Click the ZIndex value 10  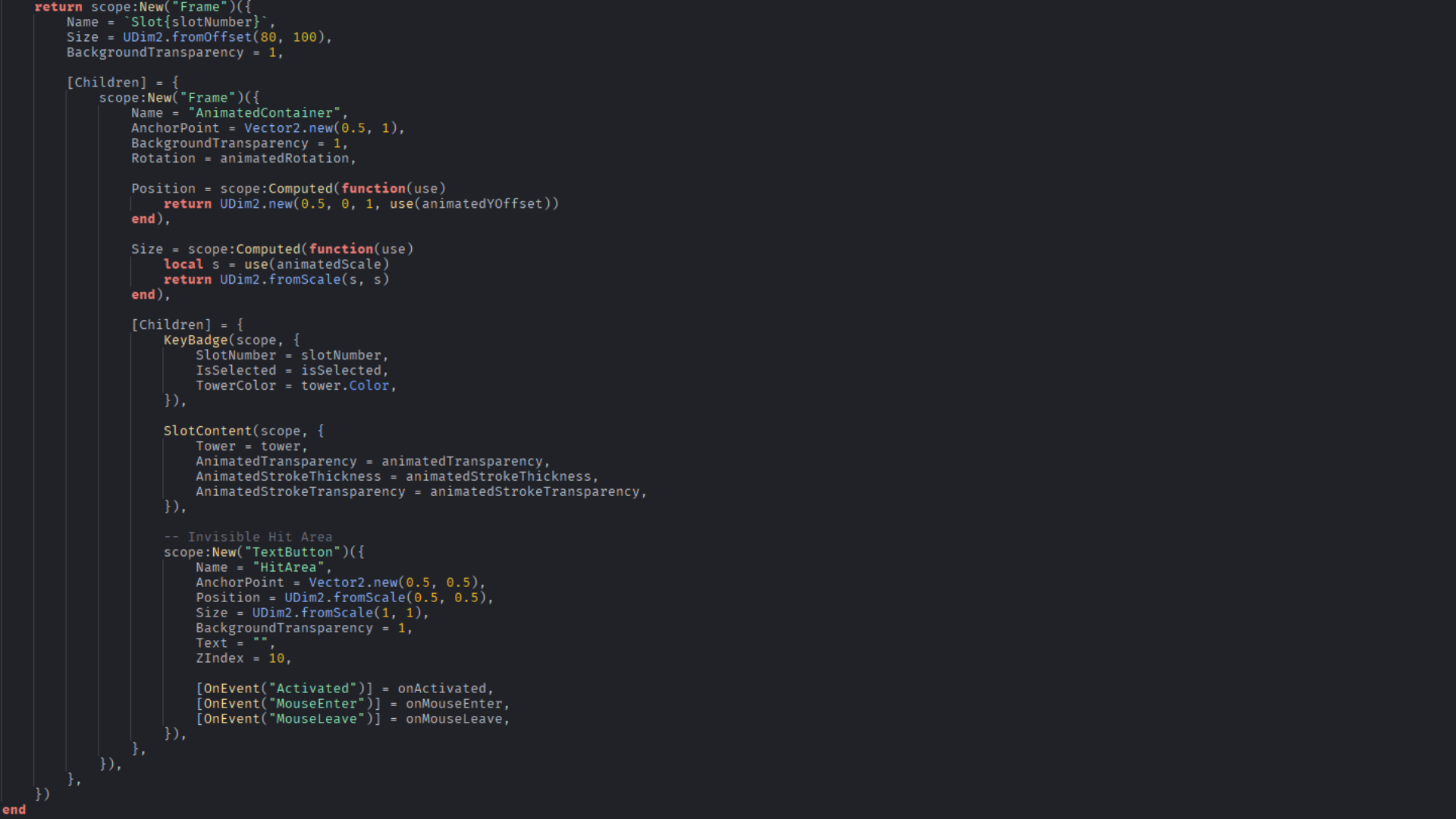click(276, 658)
